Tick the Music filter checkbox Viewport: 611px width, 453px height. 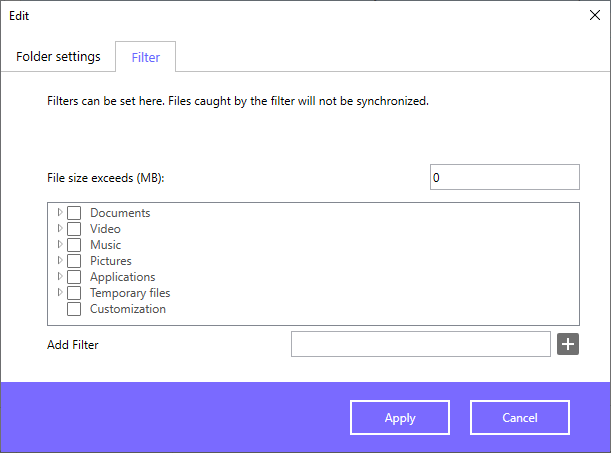tap(74, 245)
